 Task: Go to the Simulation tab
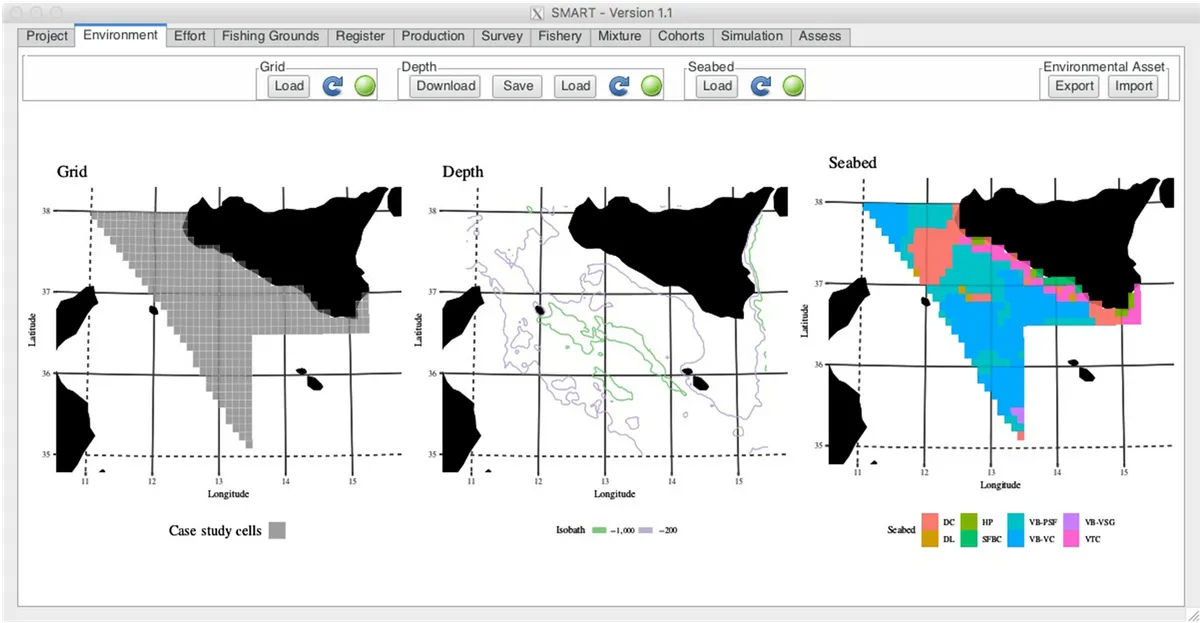coord(752,36)
